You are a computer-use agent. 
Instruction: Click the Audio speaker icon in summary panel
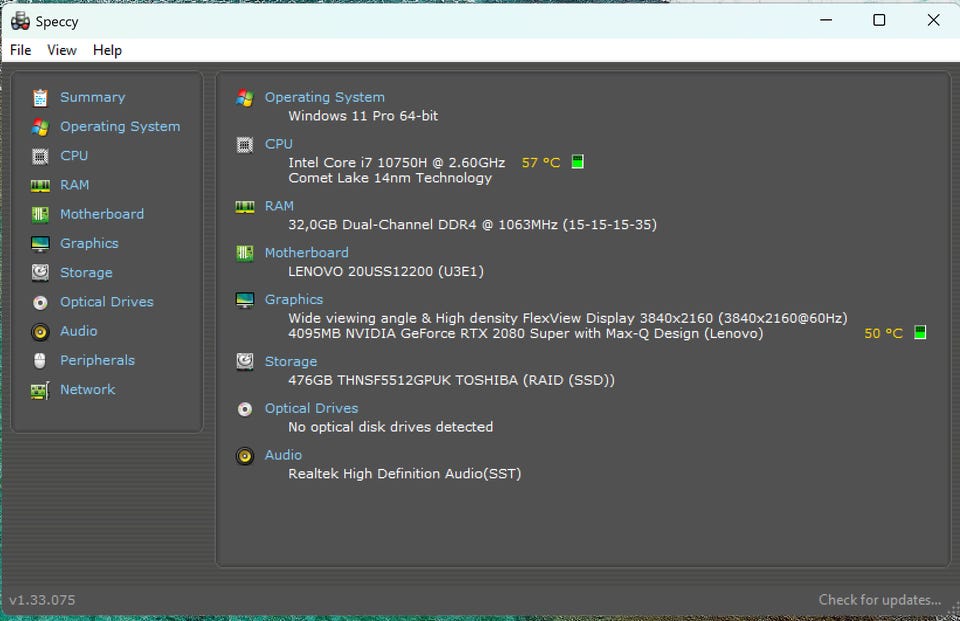245,456
